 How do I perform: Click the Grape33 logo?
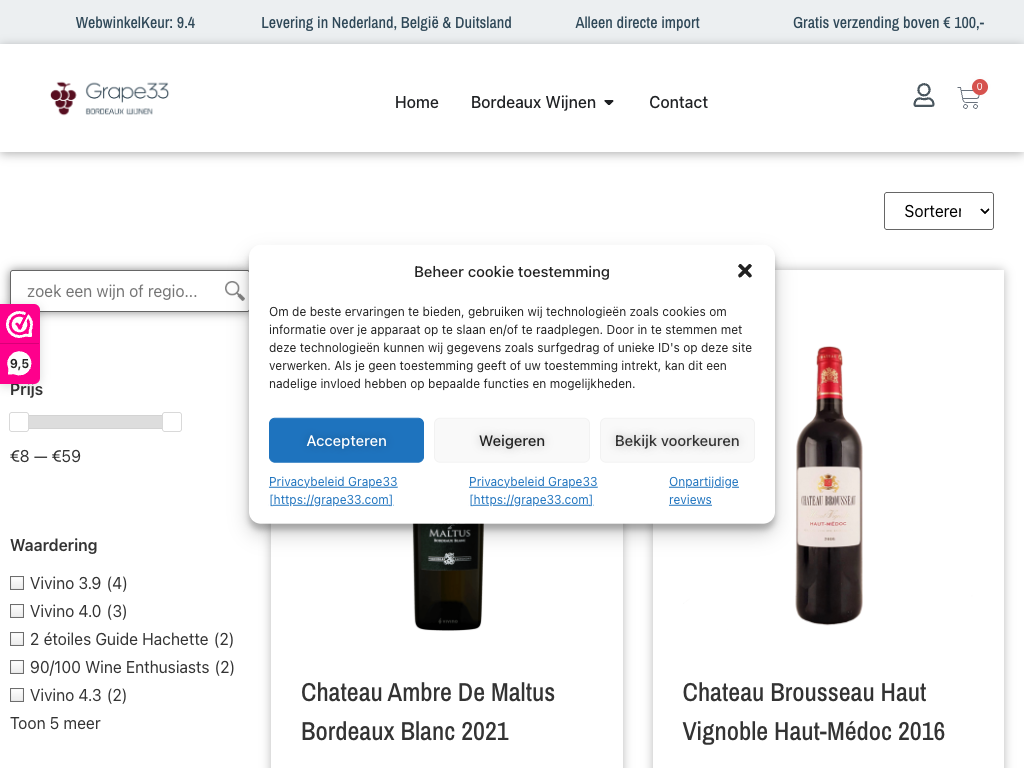point(110,98)
